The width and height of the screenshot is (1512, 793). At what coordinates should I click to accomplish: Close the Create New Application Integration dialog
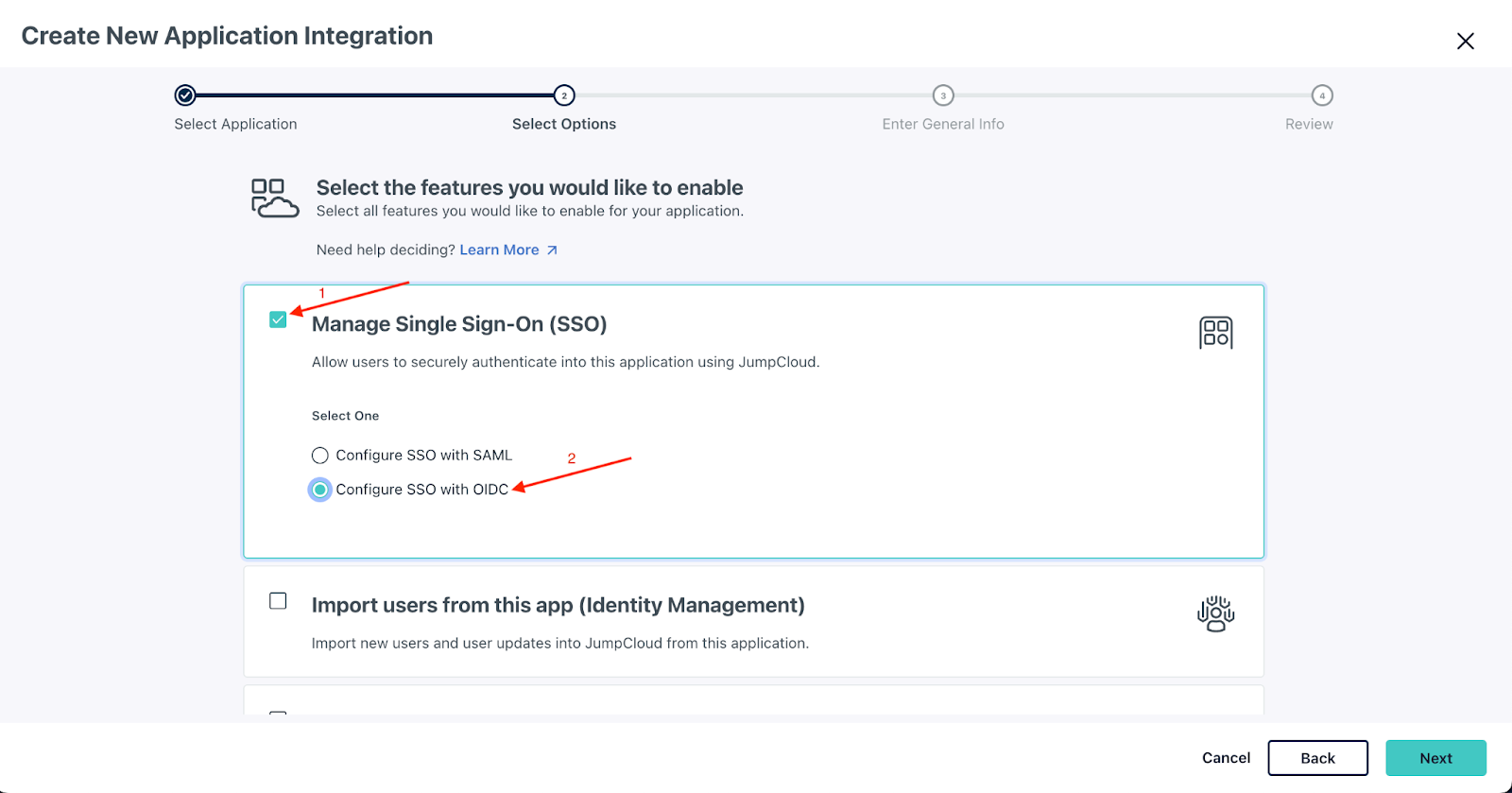[1465, 41]
